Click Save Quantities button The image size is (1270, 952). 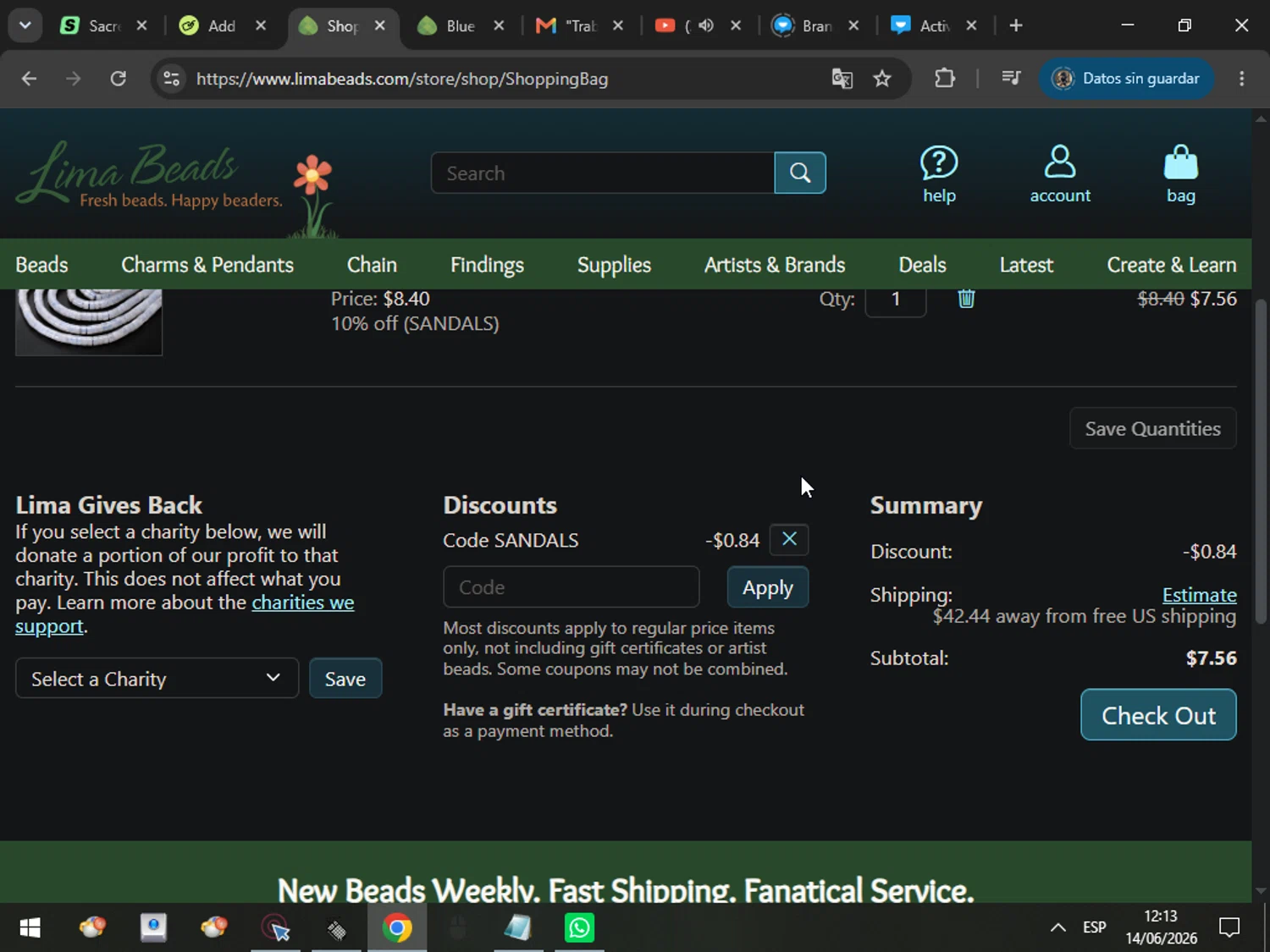pyautogui.click(x=1153, y=429)
